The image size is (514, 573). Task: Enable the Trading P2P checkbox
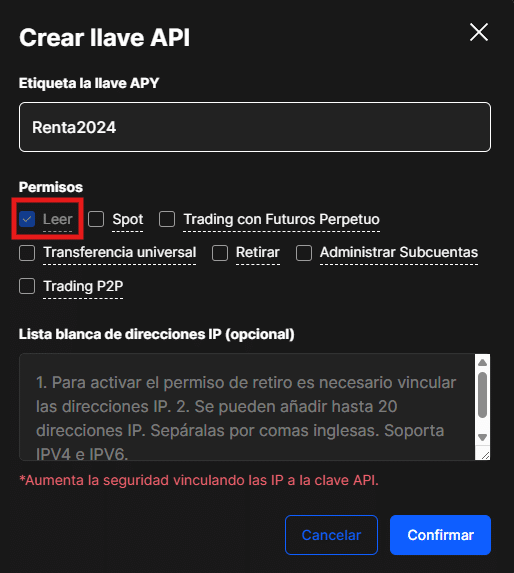pos(27,286)
